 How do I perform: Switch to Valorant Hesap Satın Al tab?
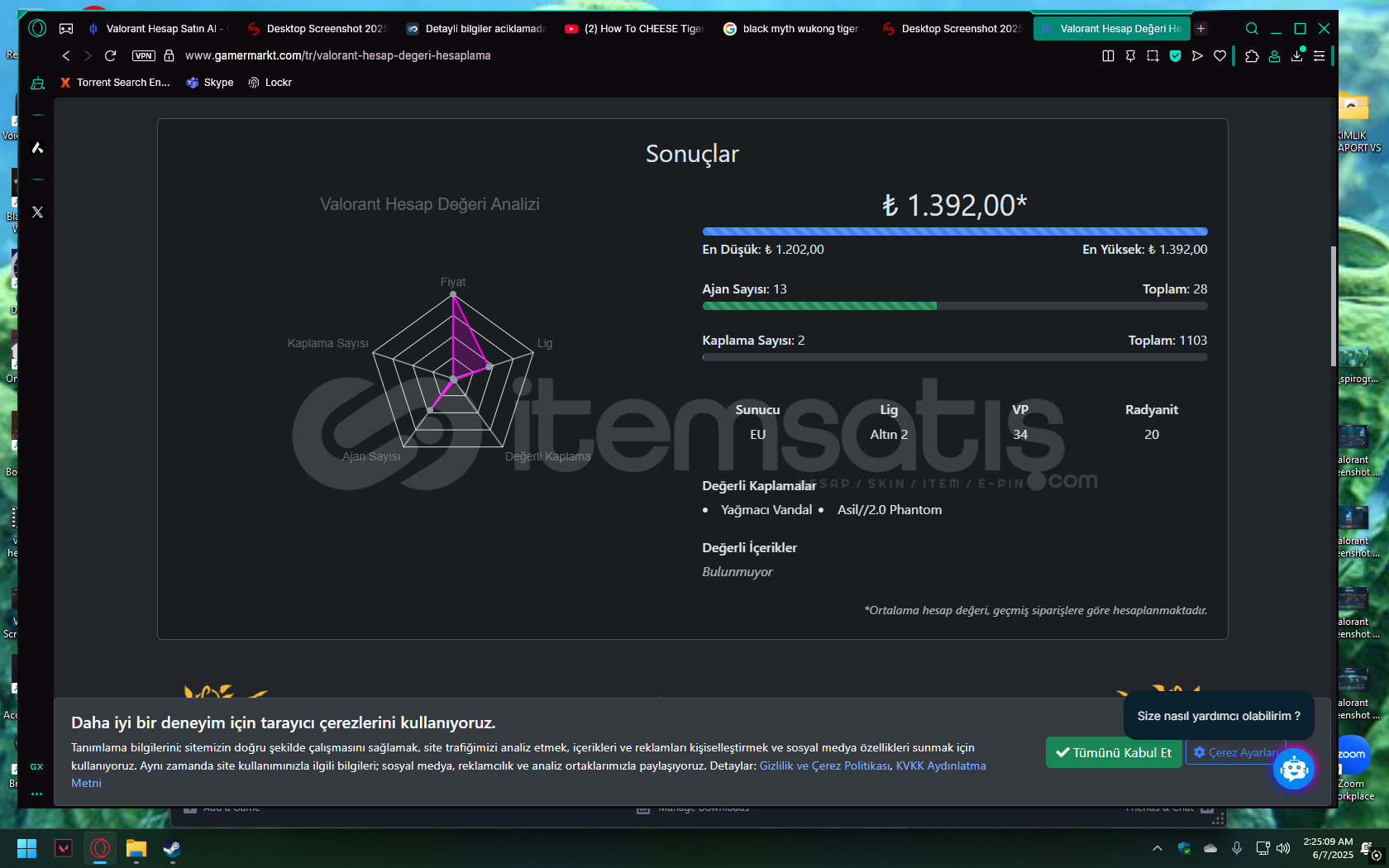click(x=158, y=28)
